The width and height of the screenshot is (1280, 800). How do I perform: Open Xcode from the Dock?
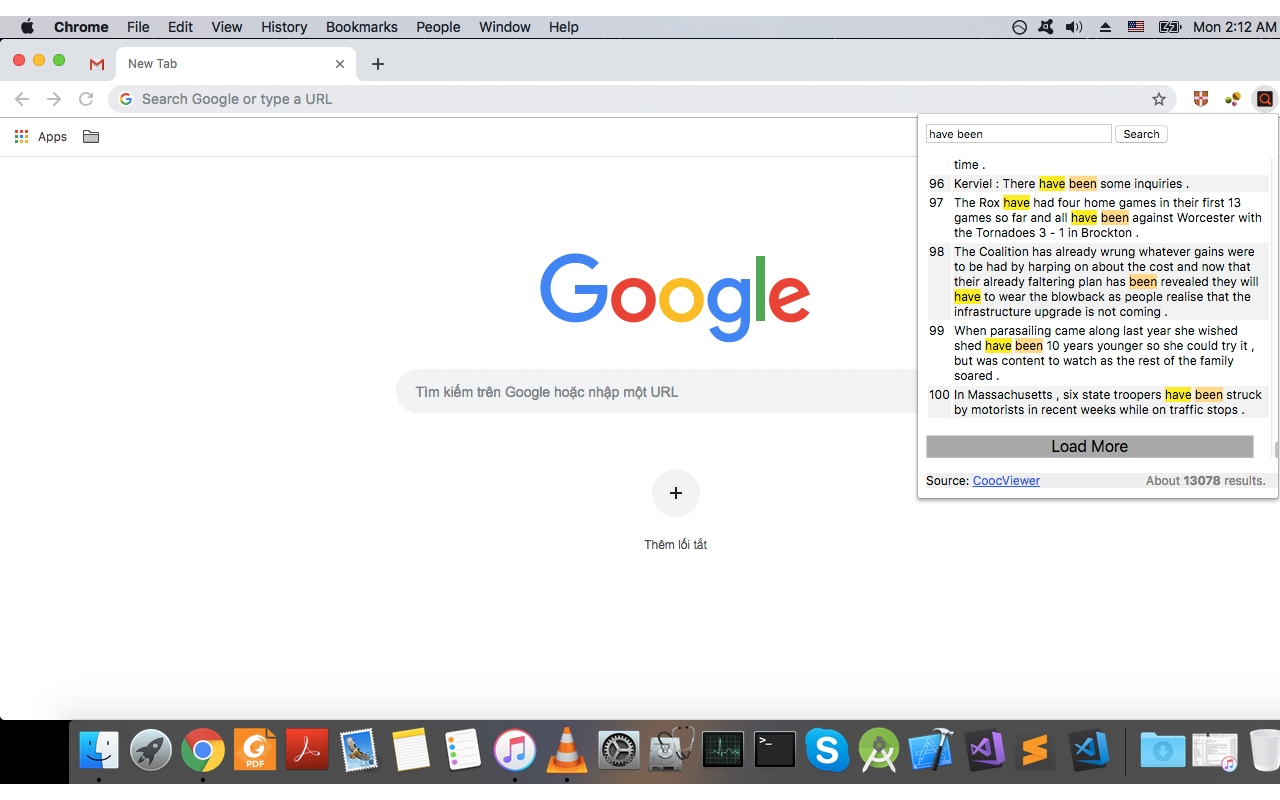coord(931,750)
